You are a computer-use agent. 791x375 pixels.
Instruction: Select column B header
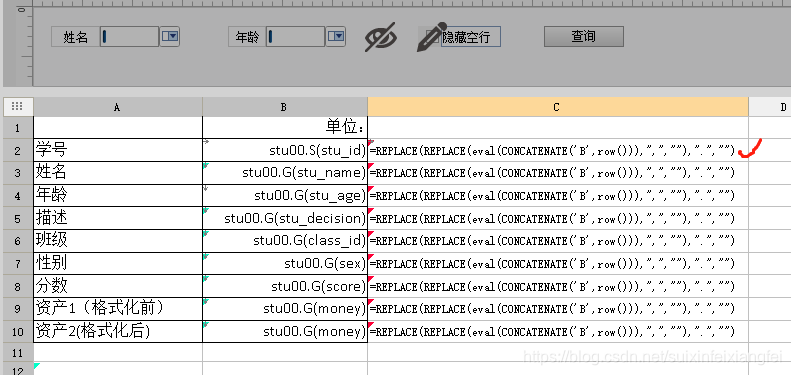coord(285,107)
